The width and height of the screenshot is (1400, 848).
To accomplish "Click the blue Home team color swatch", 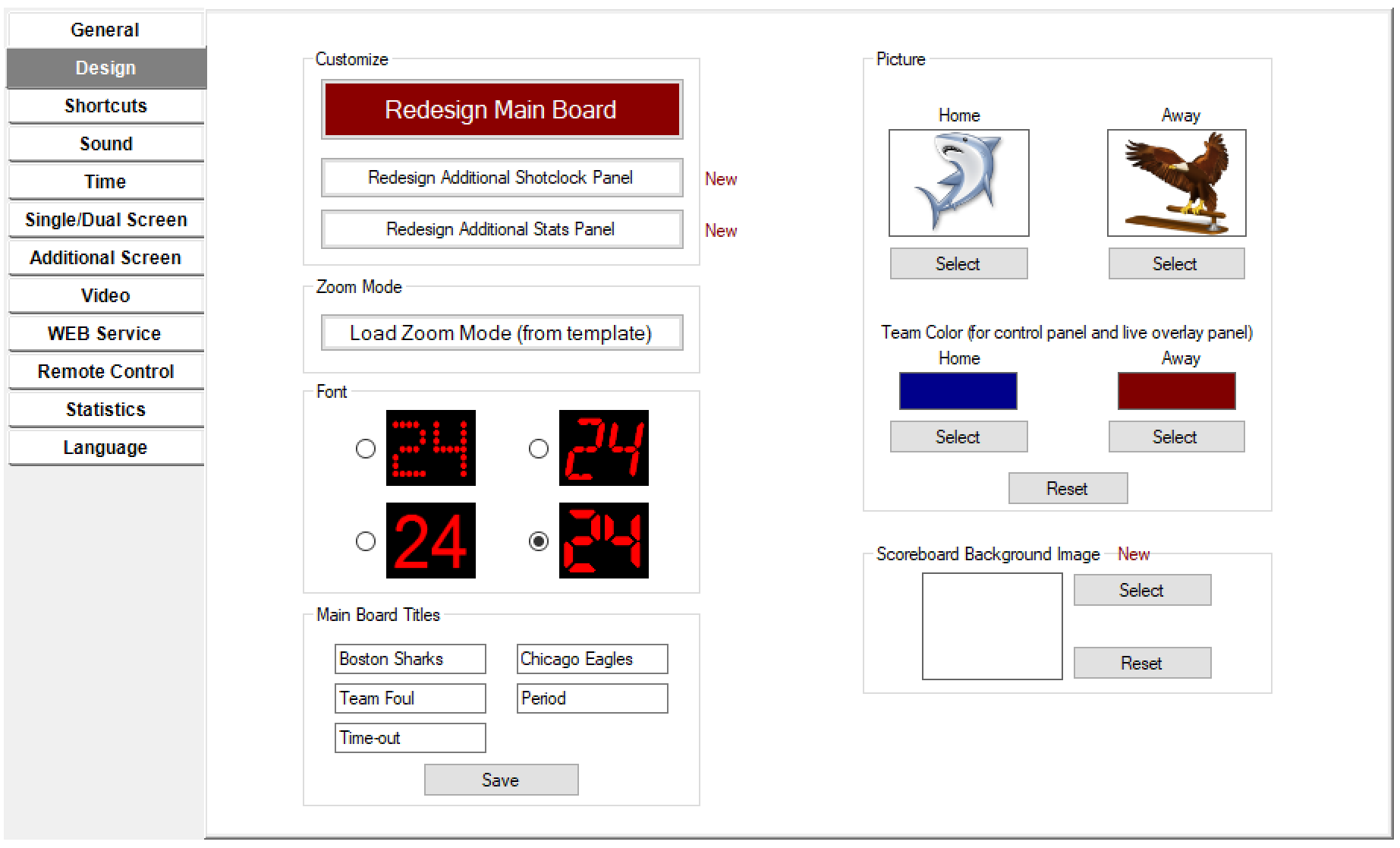I will [958, 391].
